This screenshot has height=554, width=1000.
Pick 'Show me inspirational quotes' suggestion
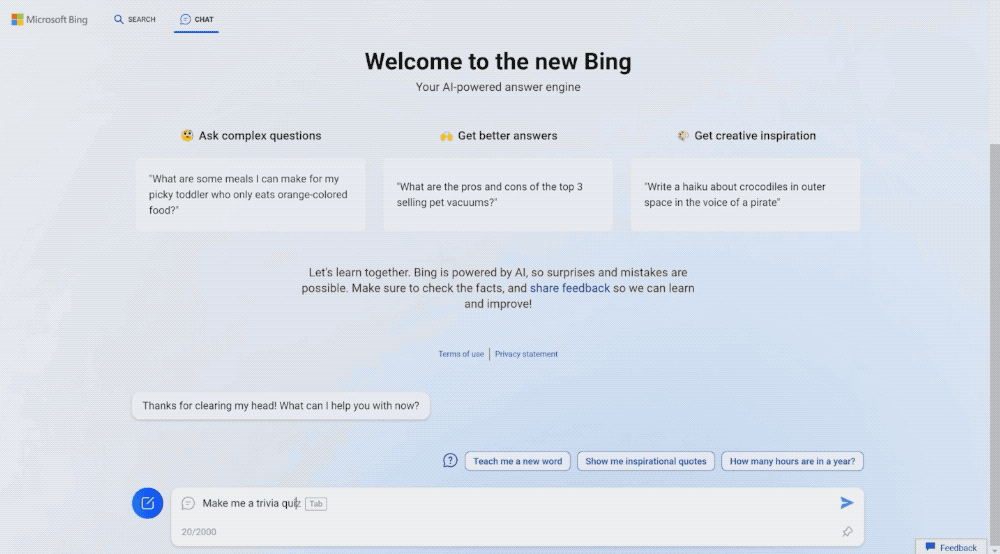[647, 461]
